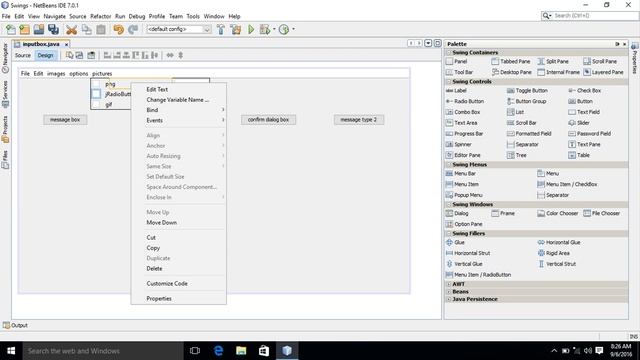This screenshot has width=640, height=360.
Task: Collapse the Swing Controls palette section
Action: (x=449, y=82)
